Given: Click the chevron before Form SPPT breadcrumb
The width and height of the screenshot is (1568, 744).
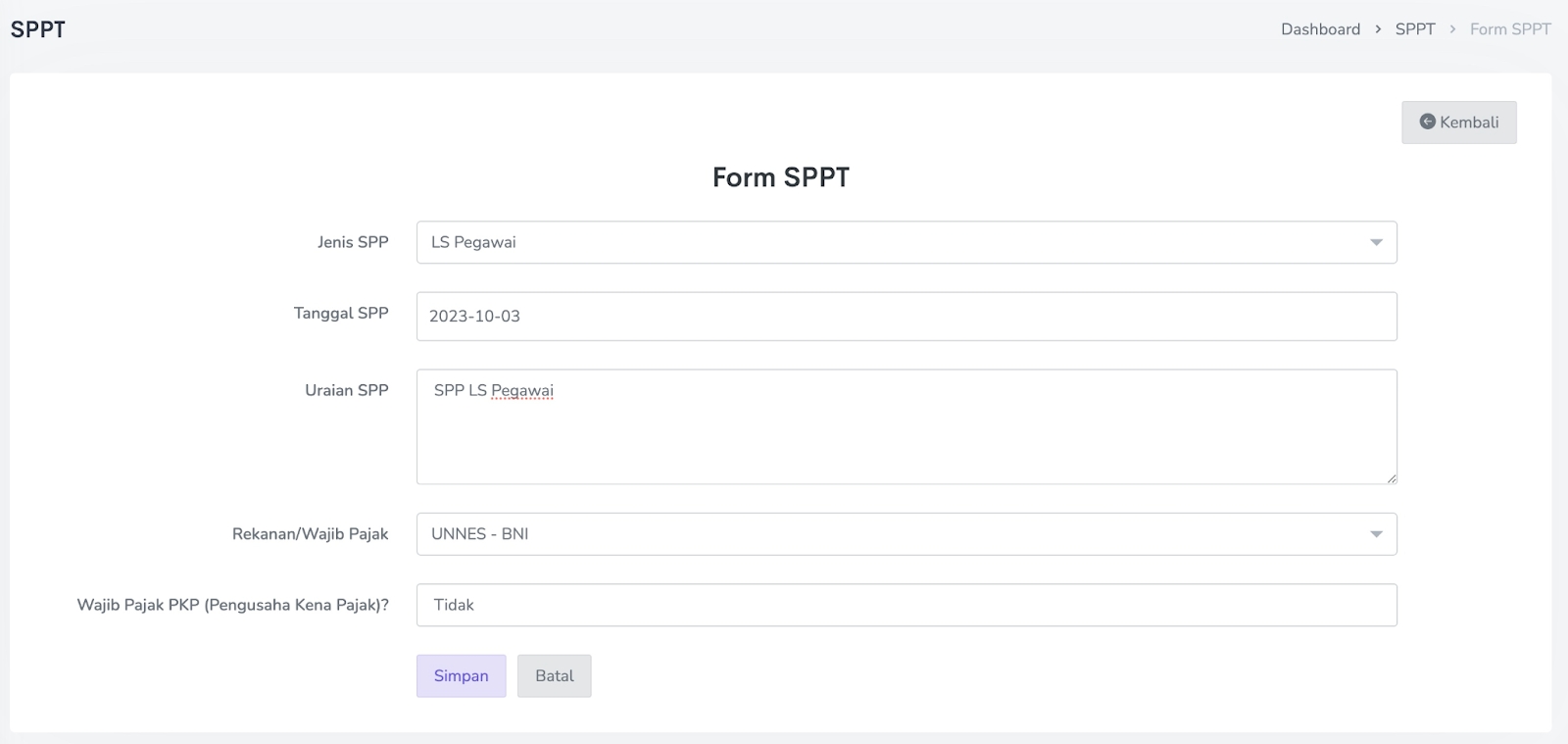Looking at the screenshot, I should point(1452,29).
